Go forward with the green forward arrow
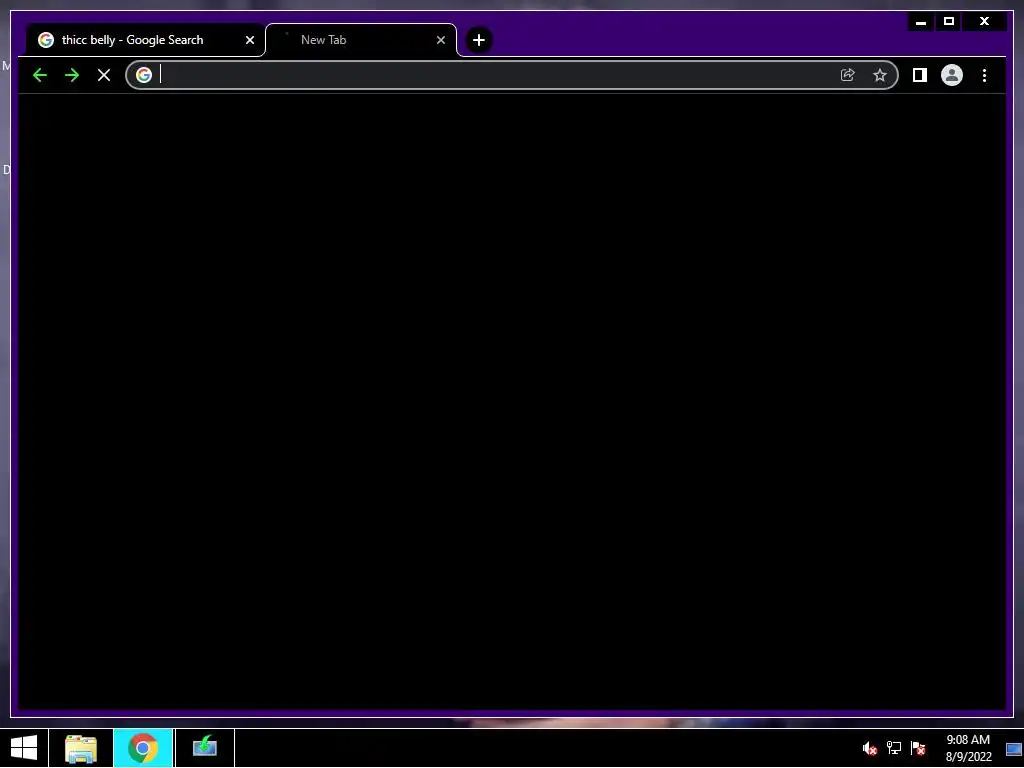 click(72, 75)
